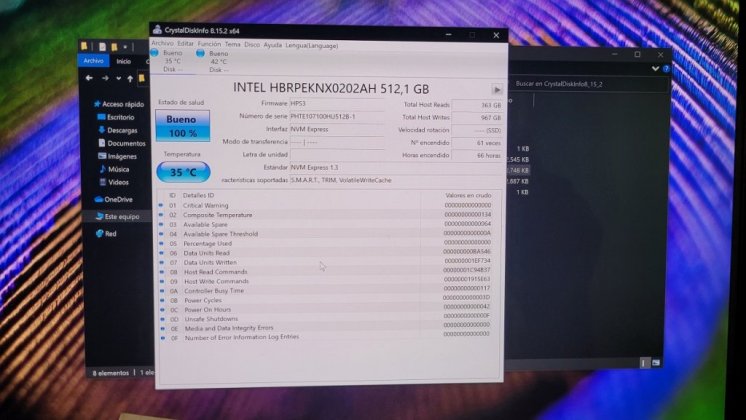The width and height of the screenshot is (746, 420).
Task: Open Imágenes in the navigation pane
Action: point(118,156)
